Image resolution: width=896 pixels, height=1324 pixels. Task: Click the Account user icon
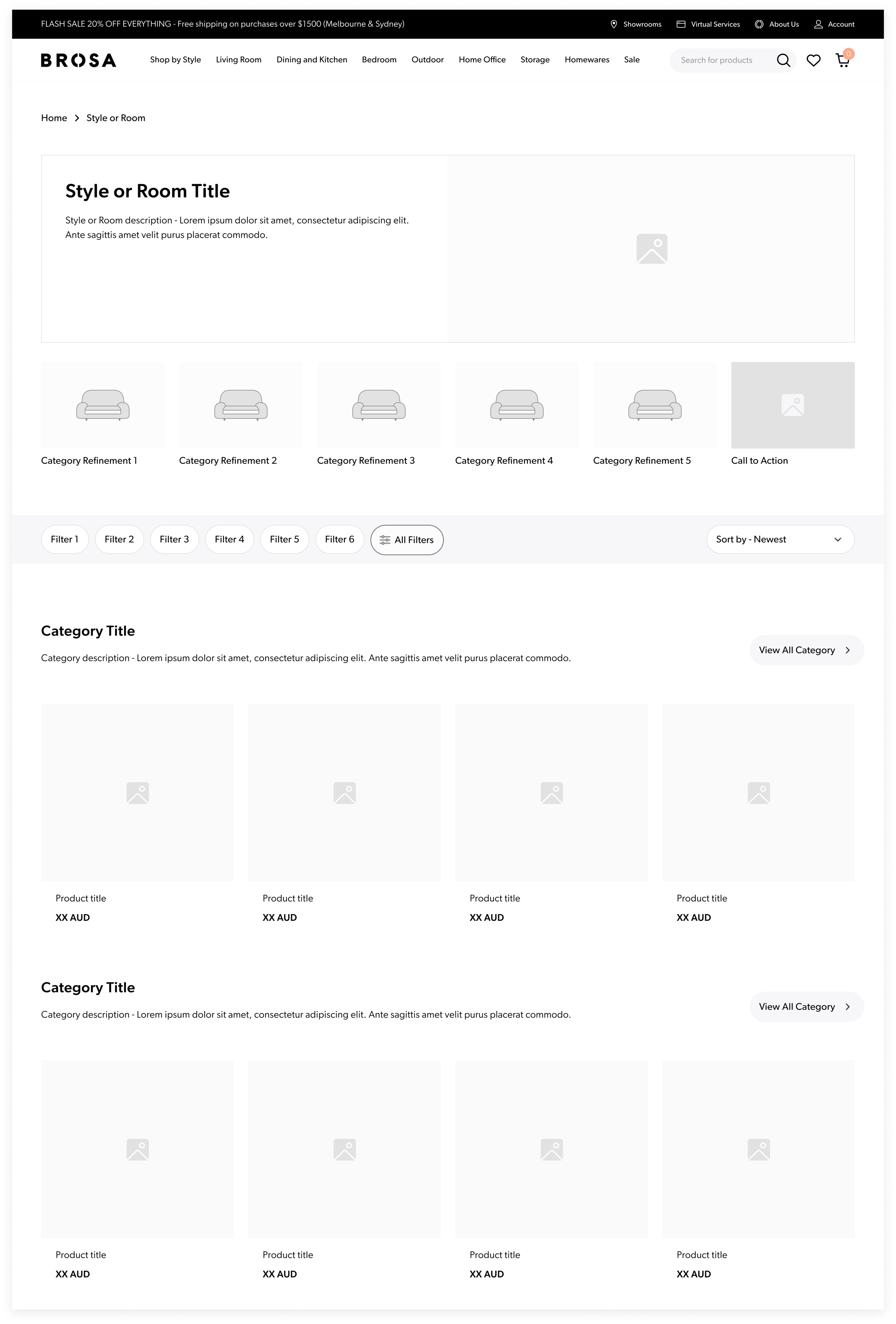coord(818,24)
